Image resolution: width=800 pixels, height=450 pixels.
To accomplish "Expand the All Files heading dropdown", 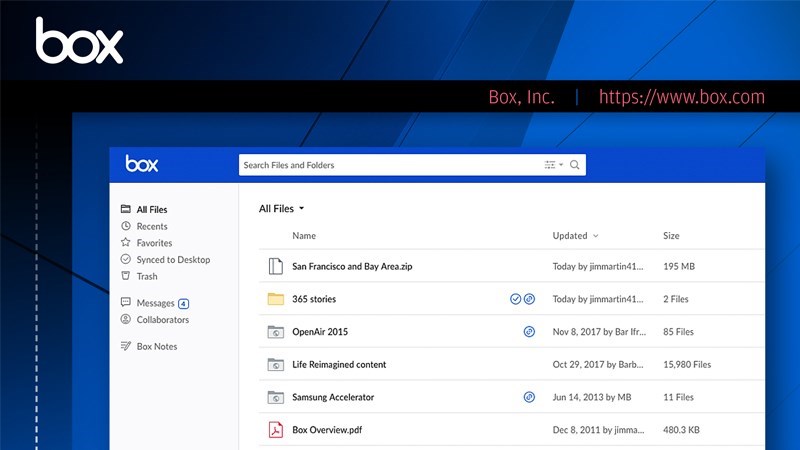I will (281, 209).
